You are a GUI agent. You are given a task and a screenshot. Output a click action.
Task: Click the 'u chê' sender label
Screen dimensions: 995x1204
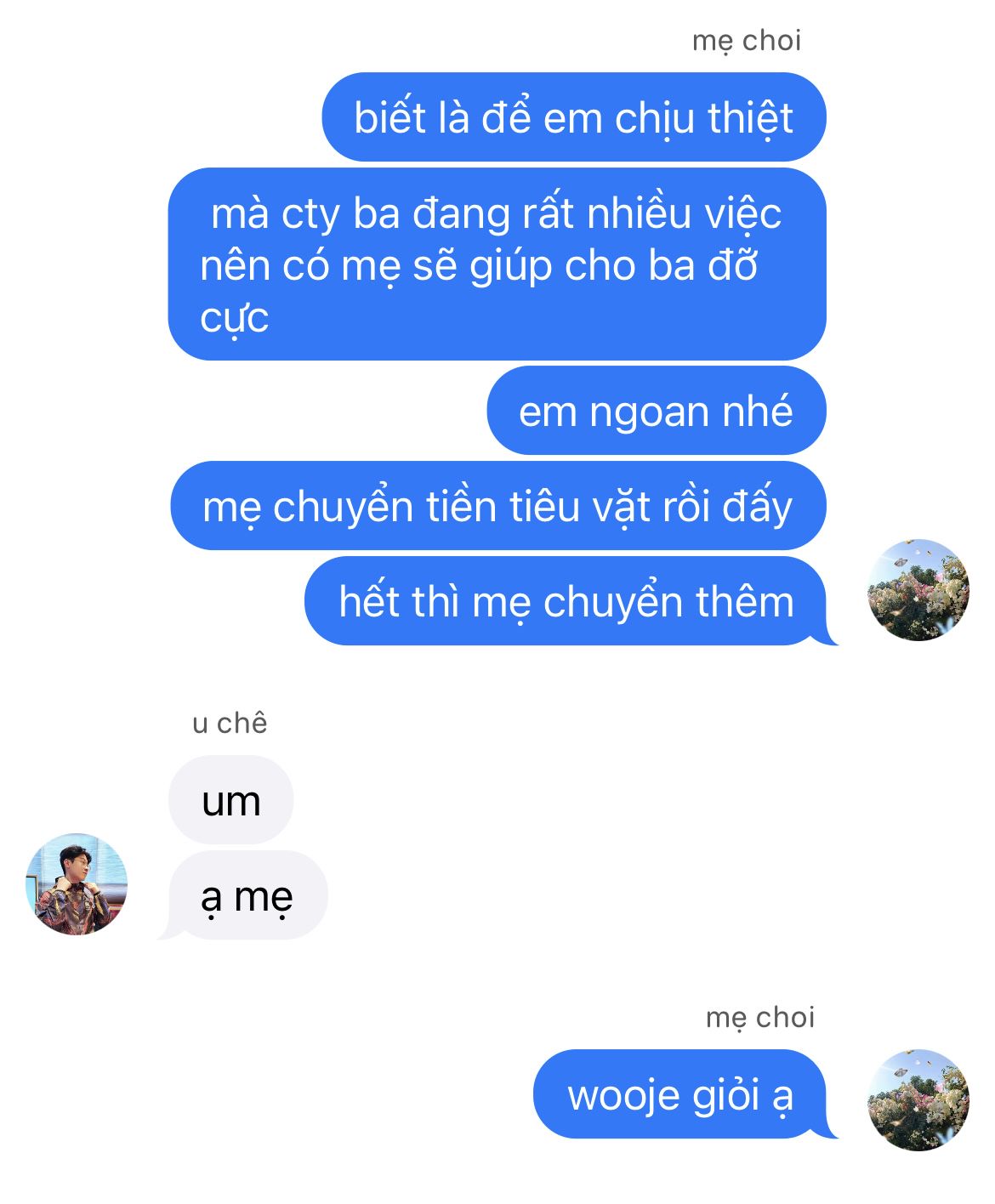(230, 723)
